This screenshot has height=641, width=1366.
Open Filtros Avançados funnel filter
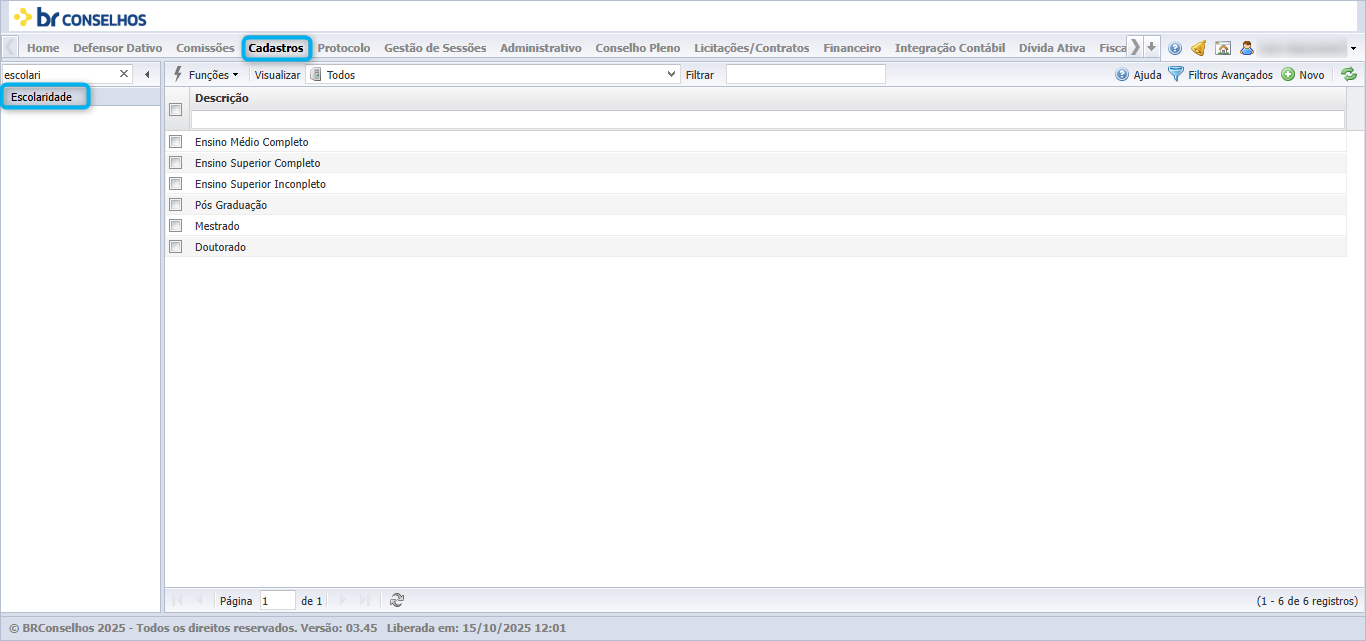coord(1220,74)
